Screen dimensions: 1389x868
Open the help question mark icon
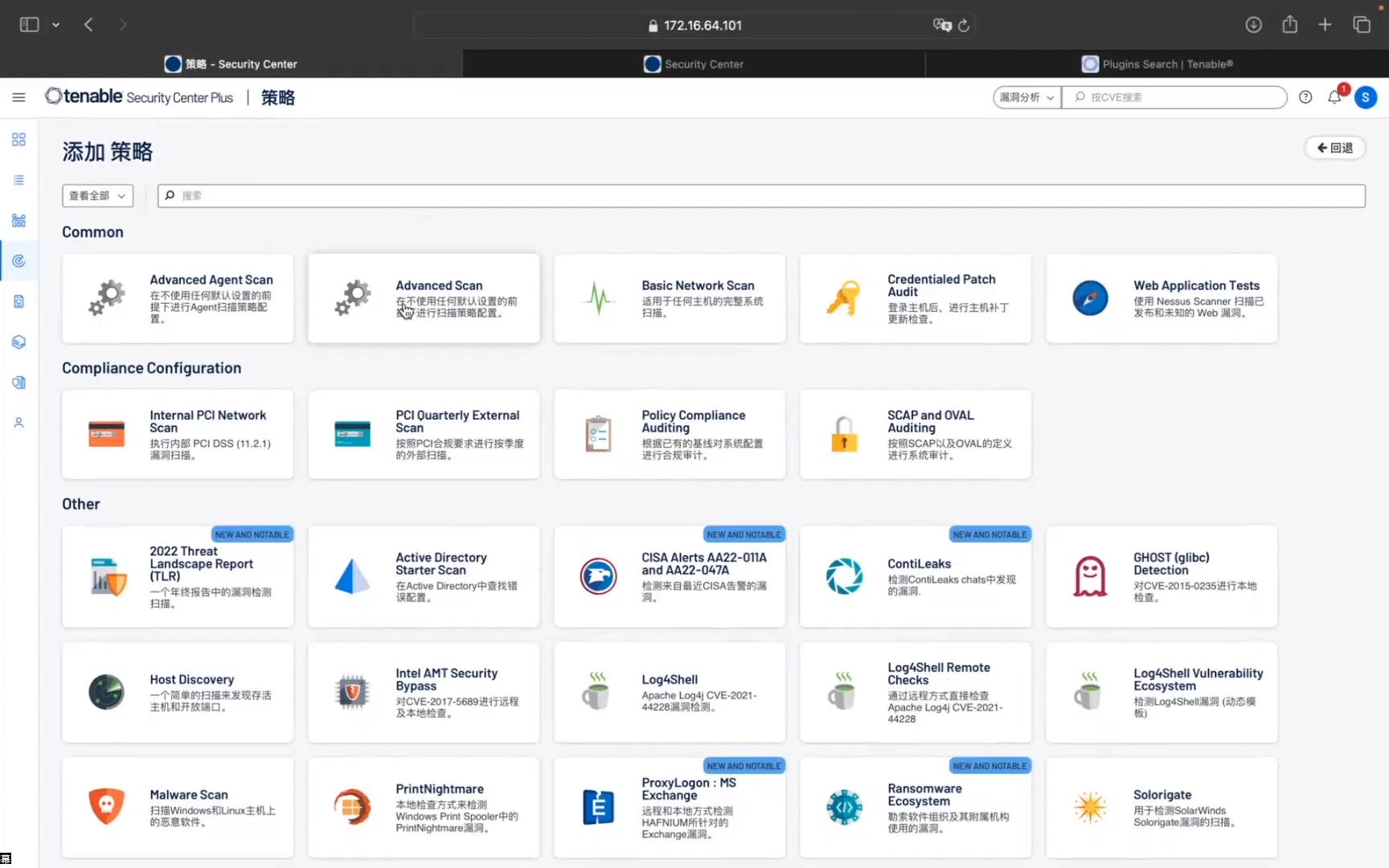[1305, 97]
